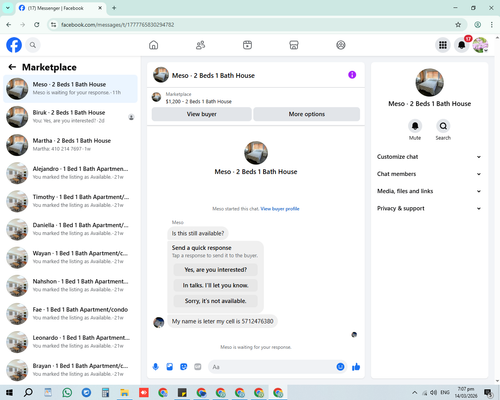The width and height of the screenshot is (500, 400).
Task: Open the Video/Reels icon in top navigation
Action: tap(247, 45)
